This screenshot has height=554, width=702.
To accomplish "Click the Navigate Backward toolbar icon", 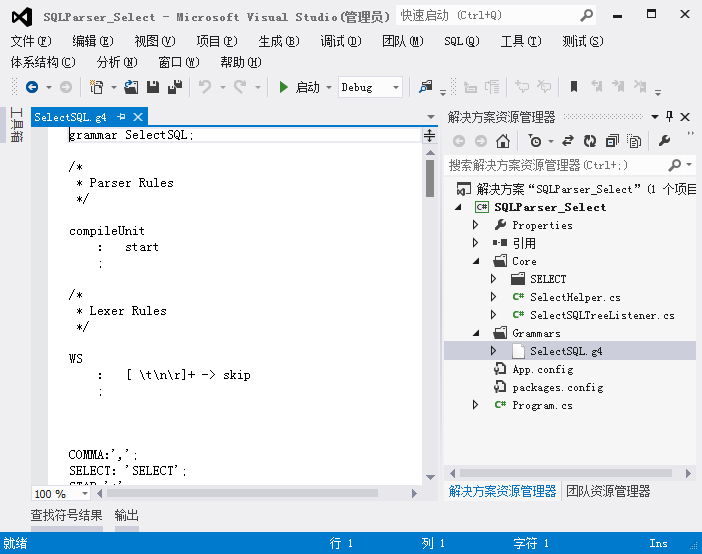I will [32, 87].
